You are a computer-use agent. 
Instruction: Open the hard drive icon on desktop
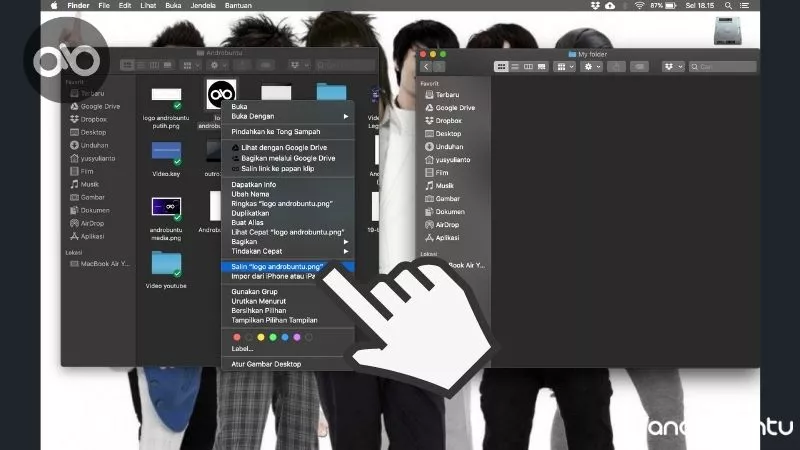(727, 31)
